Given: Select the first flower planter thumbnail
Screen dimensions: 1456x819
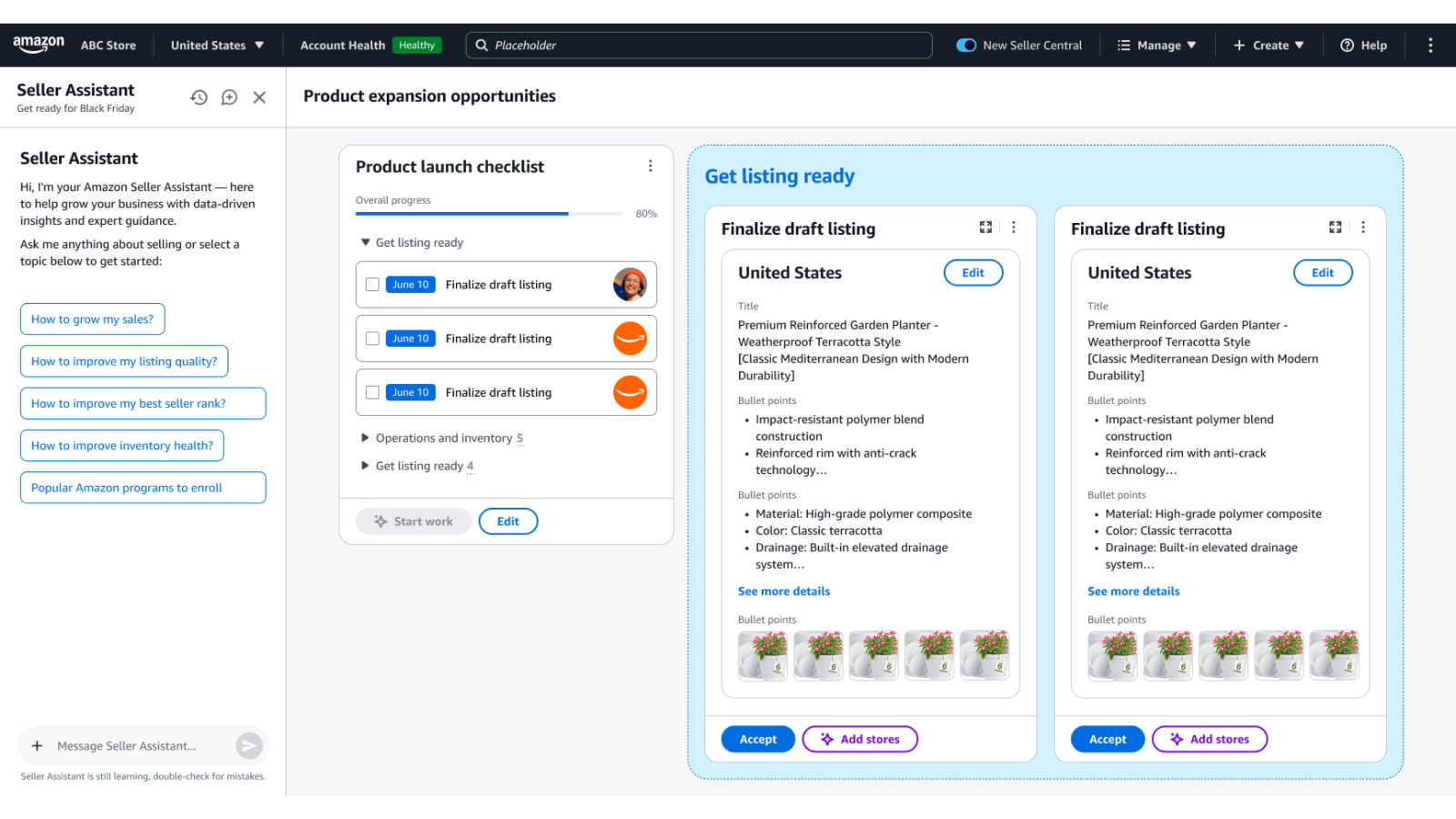Looking at the screenshot, I should coord(763,654).
